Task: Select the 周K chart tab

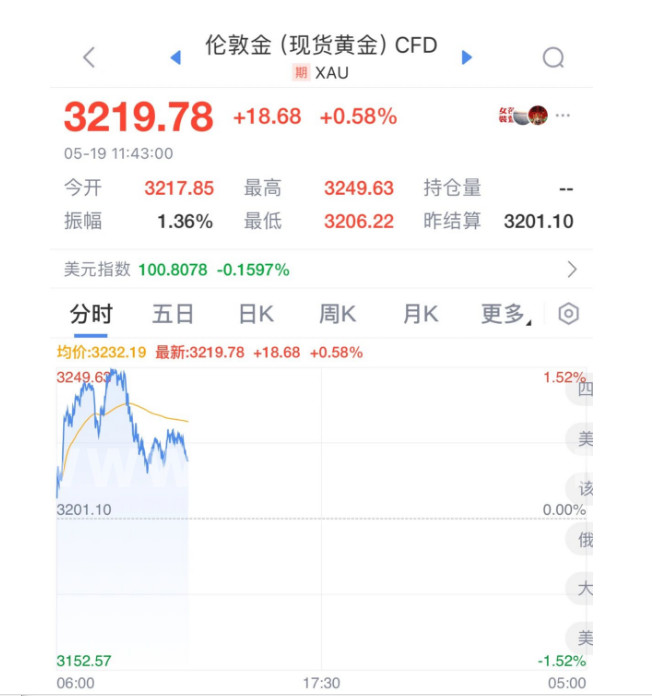Action: 338,314
